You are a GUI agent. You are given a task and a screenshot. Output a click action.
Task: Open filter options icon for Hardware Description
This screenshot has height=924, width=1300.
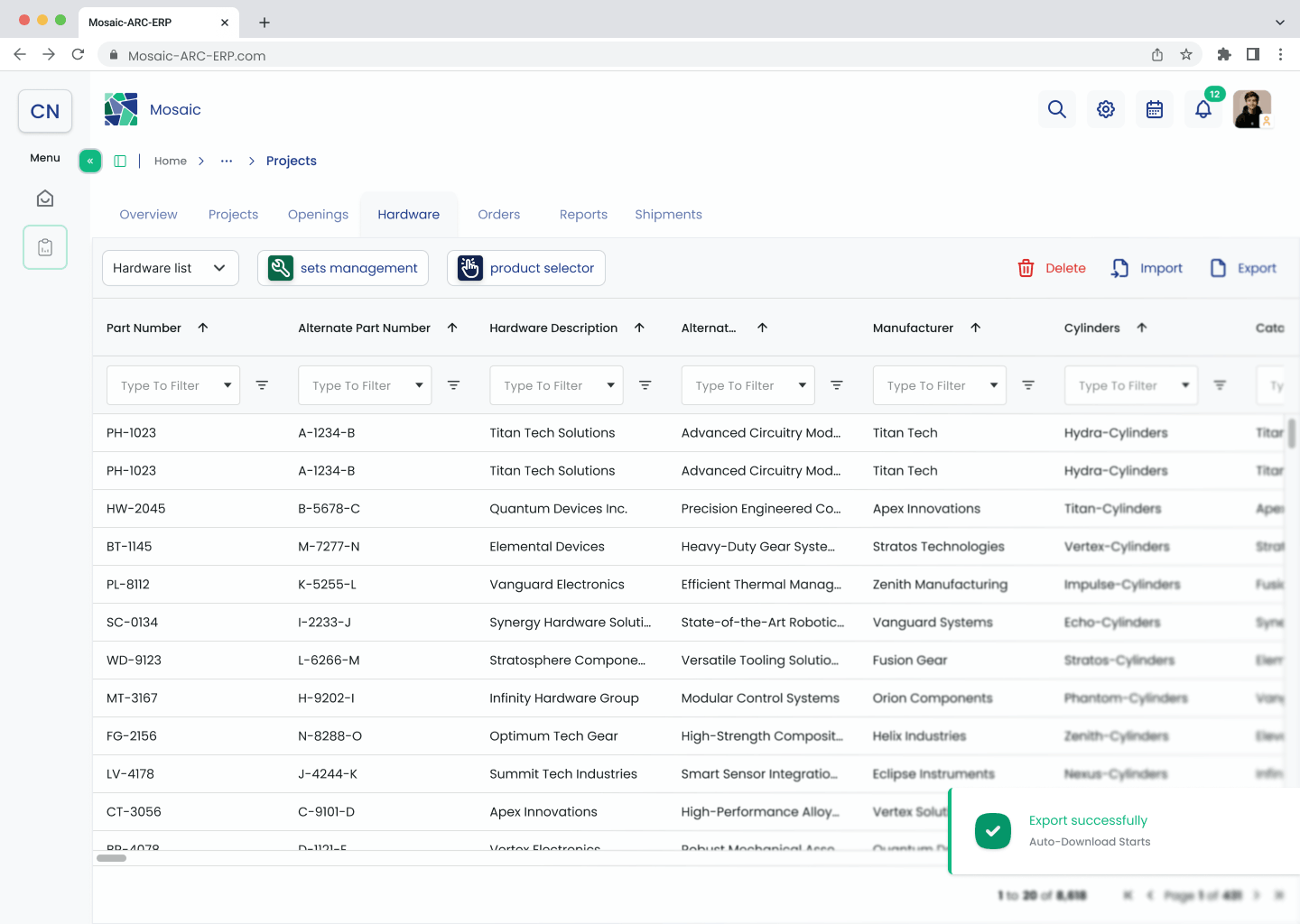(x=645, y=385)
